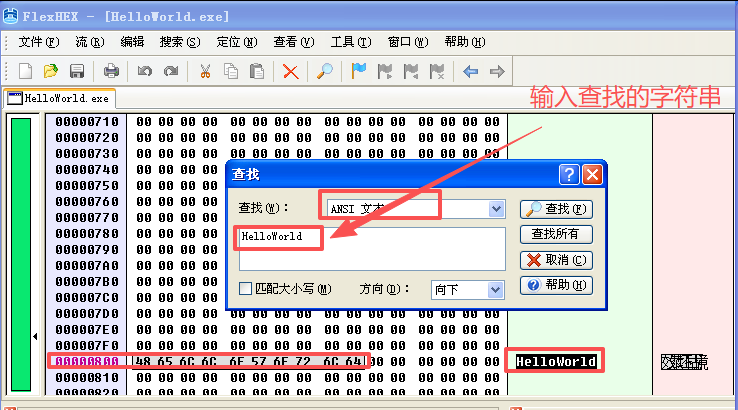
Task: Click the address 000007F0 in the offset column
Action: (87, 346)
